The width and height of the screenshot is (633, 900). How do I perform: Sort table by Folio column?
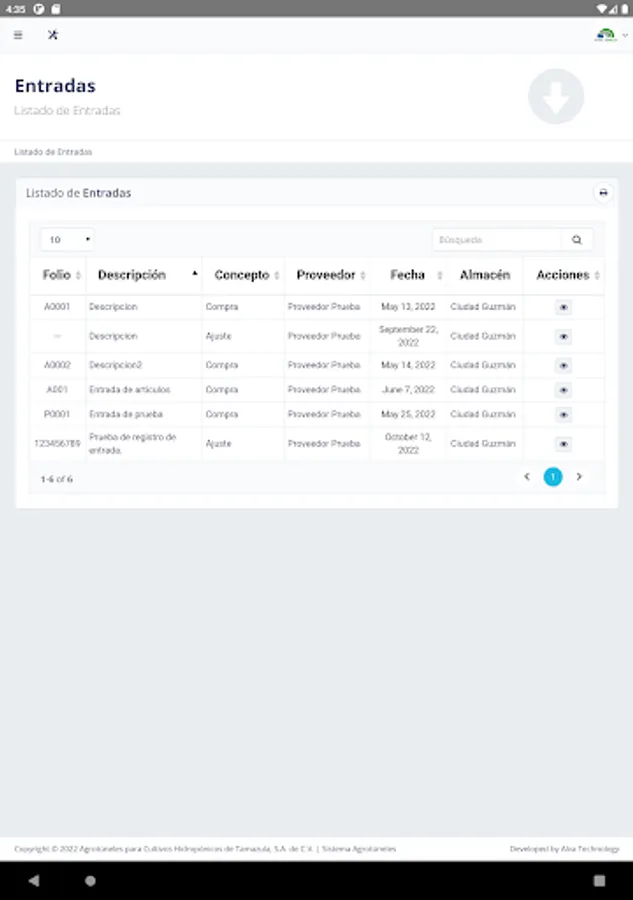62,275
